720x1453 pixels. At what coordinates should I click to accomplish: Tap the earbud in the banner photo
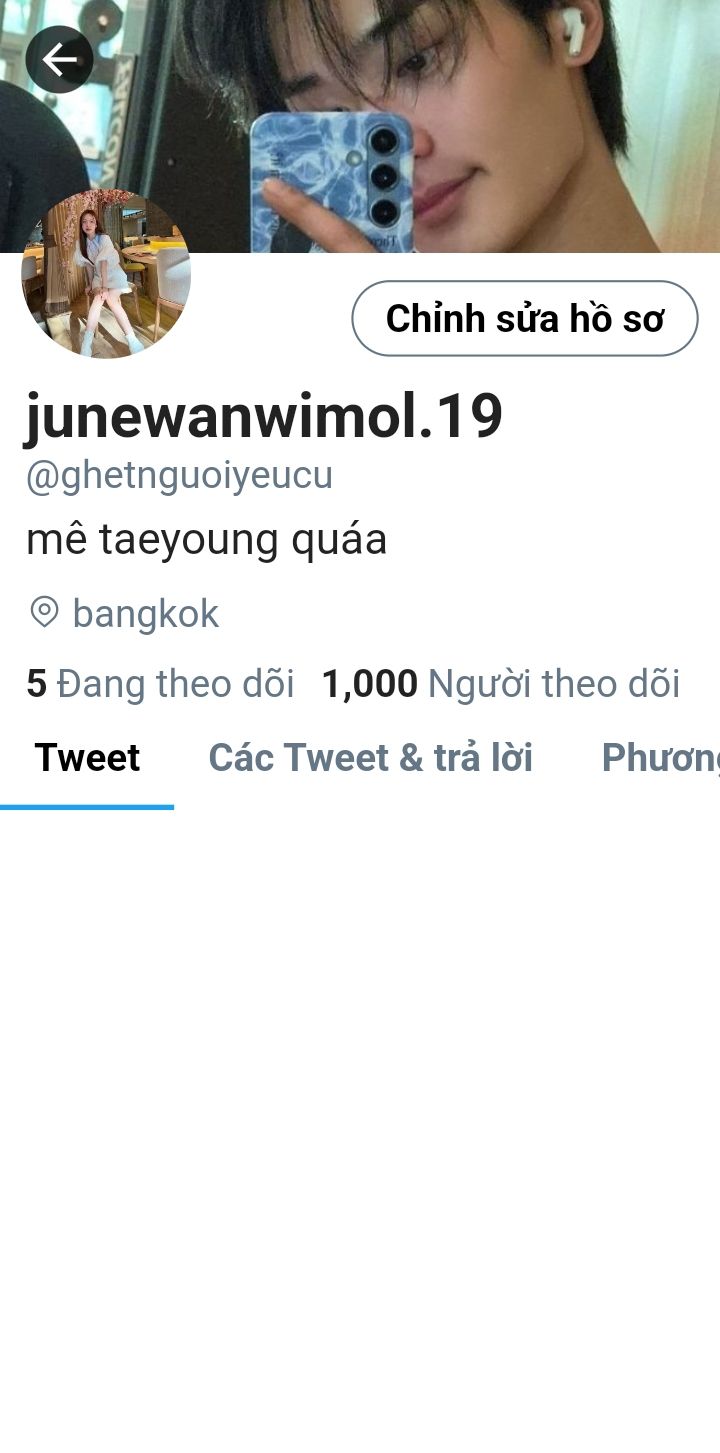coord(572,30)
